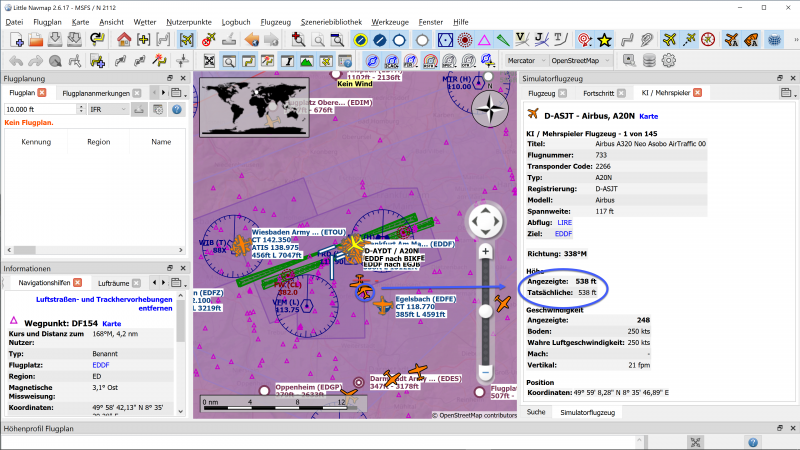Screen dimensions: 800x450
Task: Step the 10.000 ft cruise altitude spinner
Action: click(81, 109)
